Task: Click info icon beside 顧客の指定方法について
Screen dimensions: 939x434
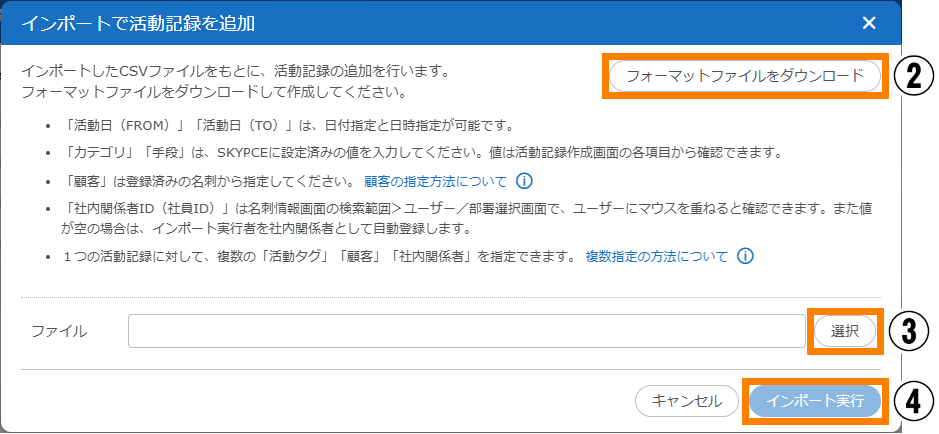Action: coord(524,182)
